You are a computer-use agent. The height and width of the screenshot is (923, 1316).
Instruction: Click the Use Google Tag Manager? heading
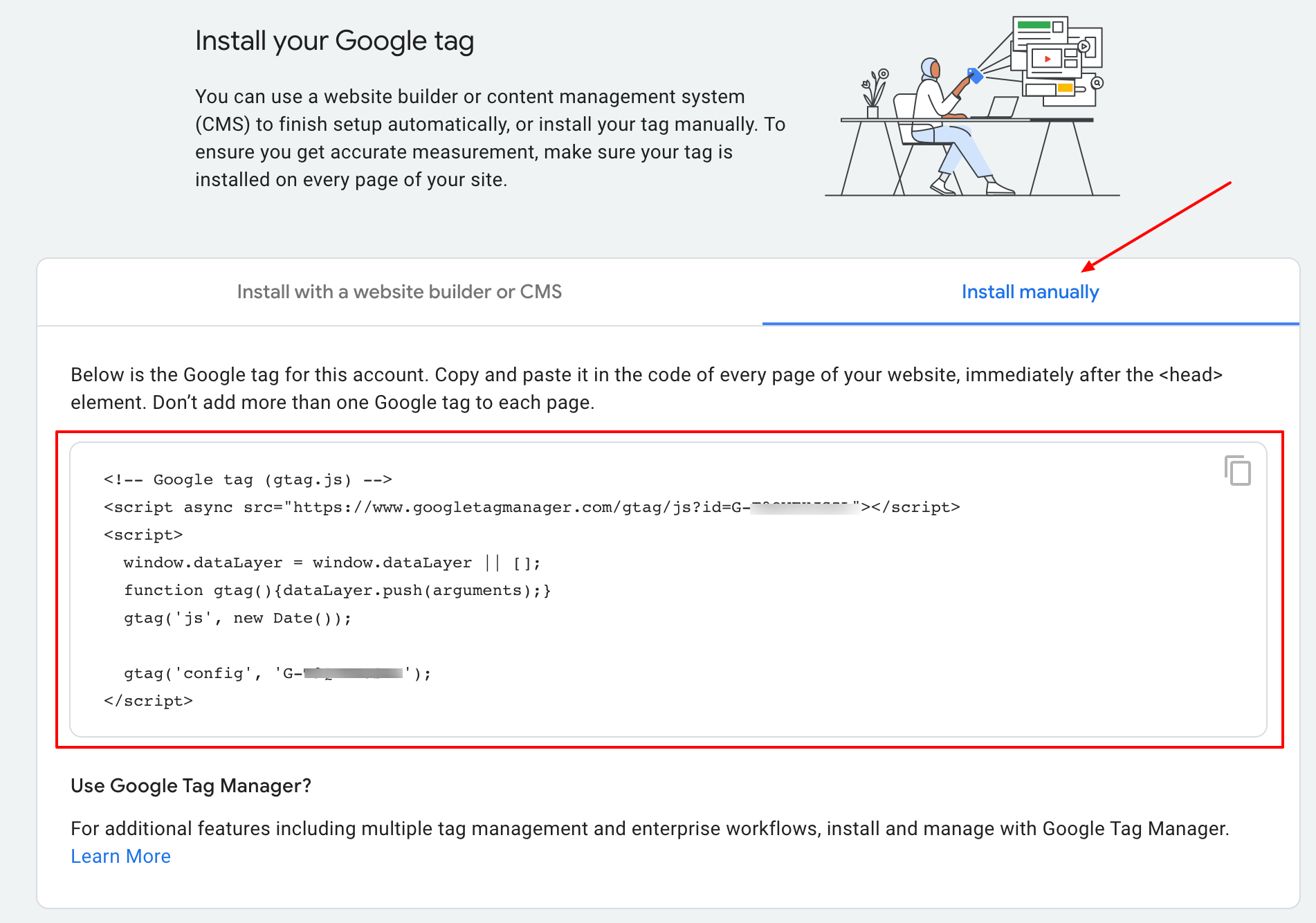pos(191,786)
